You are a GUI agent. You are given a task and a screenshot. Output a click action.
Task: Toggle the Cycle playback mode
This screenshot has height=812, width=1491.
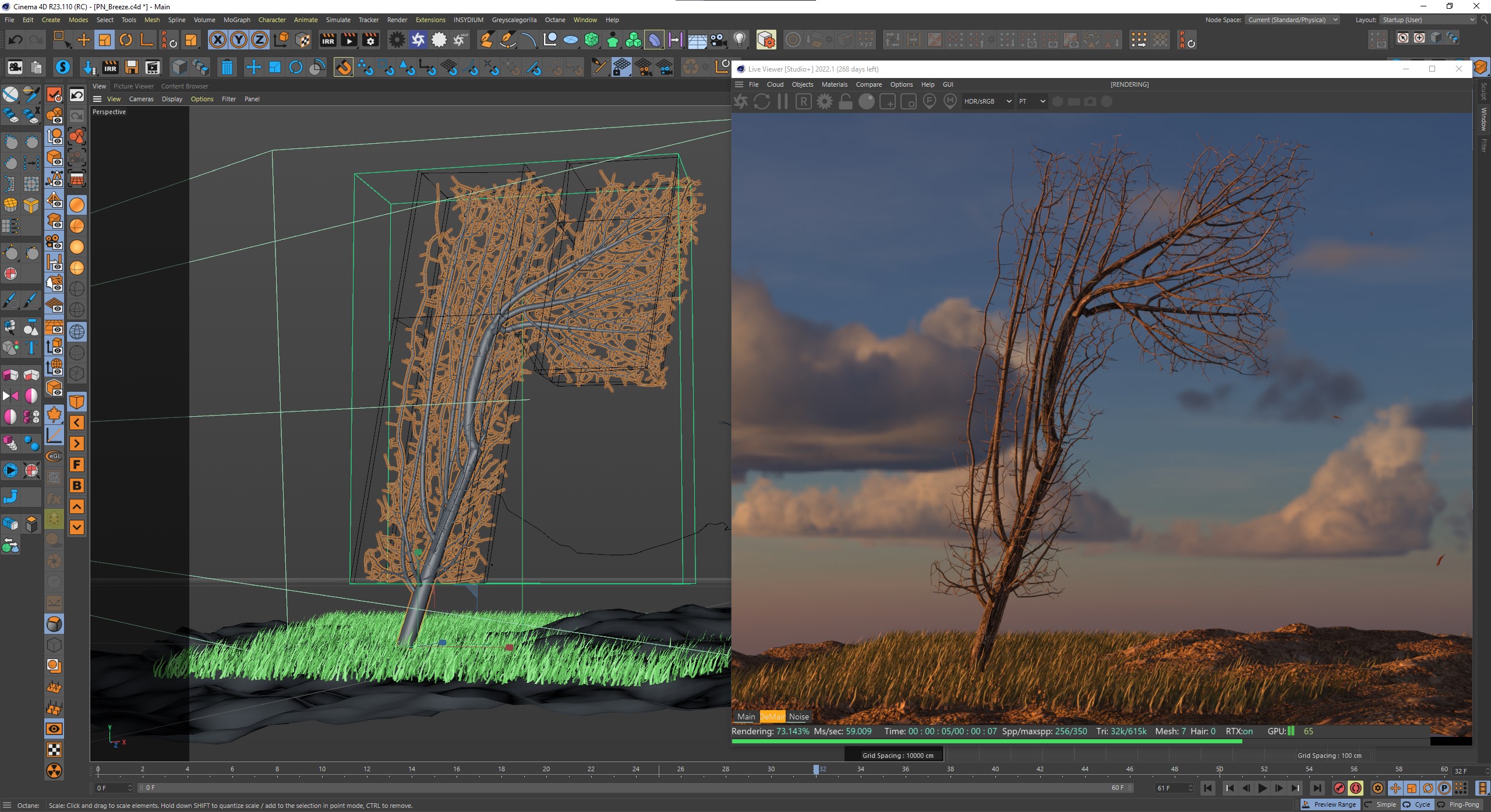(1416, 804)
